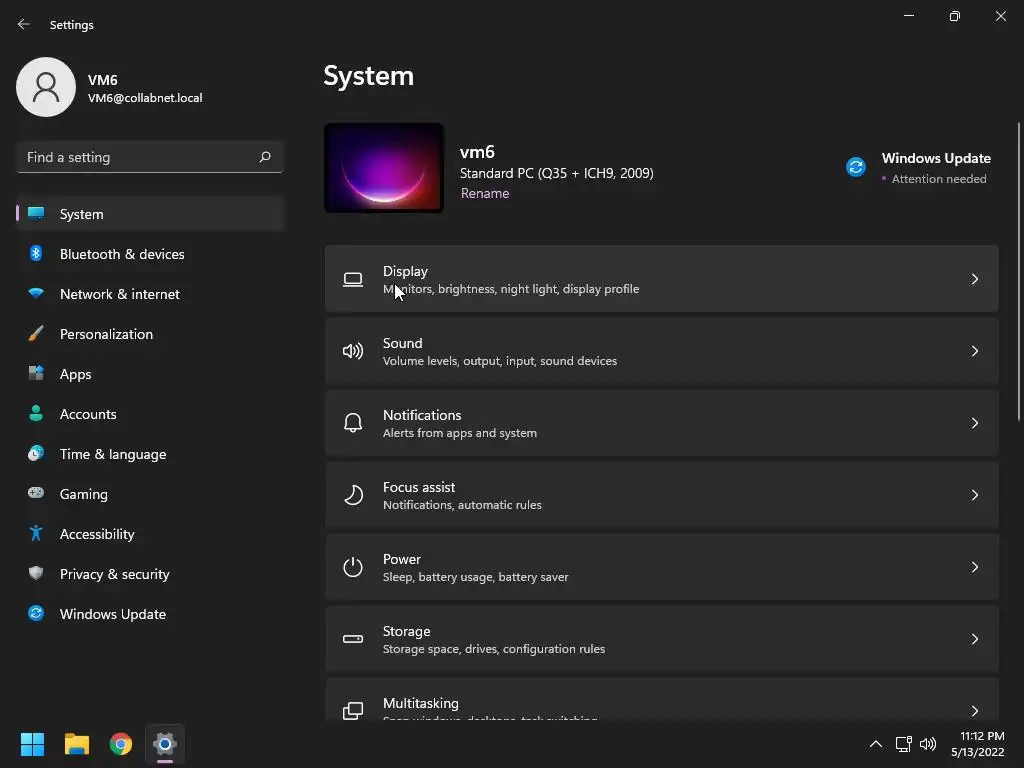Click the Bluetooth & devices icon

36,253
